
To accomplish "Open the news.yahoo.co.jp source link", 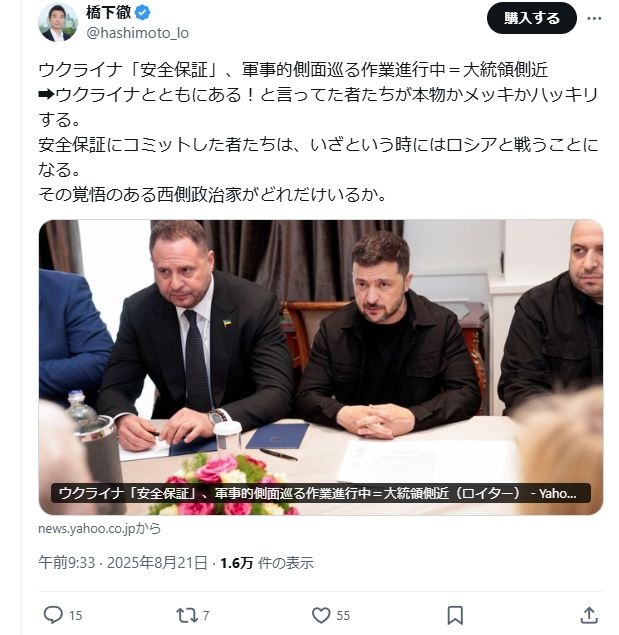I will 99,528.
